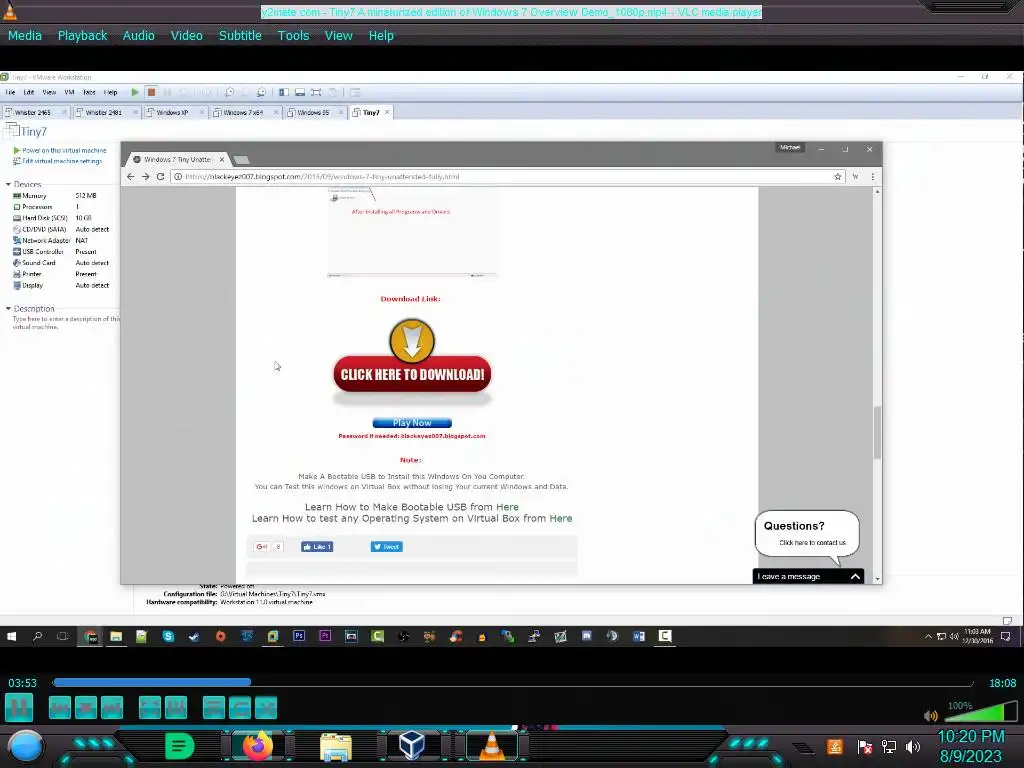Viewport: 1024px width, 768px height.
Task: Open the VLC Tools menu
Action: pos(293,35)
